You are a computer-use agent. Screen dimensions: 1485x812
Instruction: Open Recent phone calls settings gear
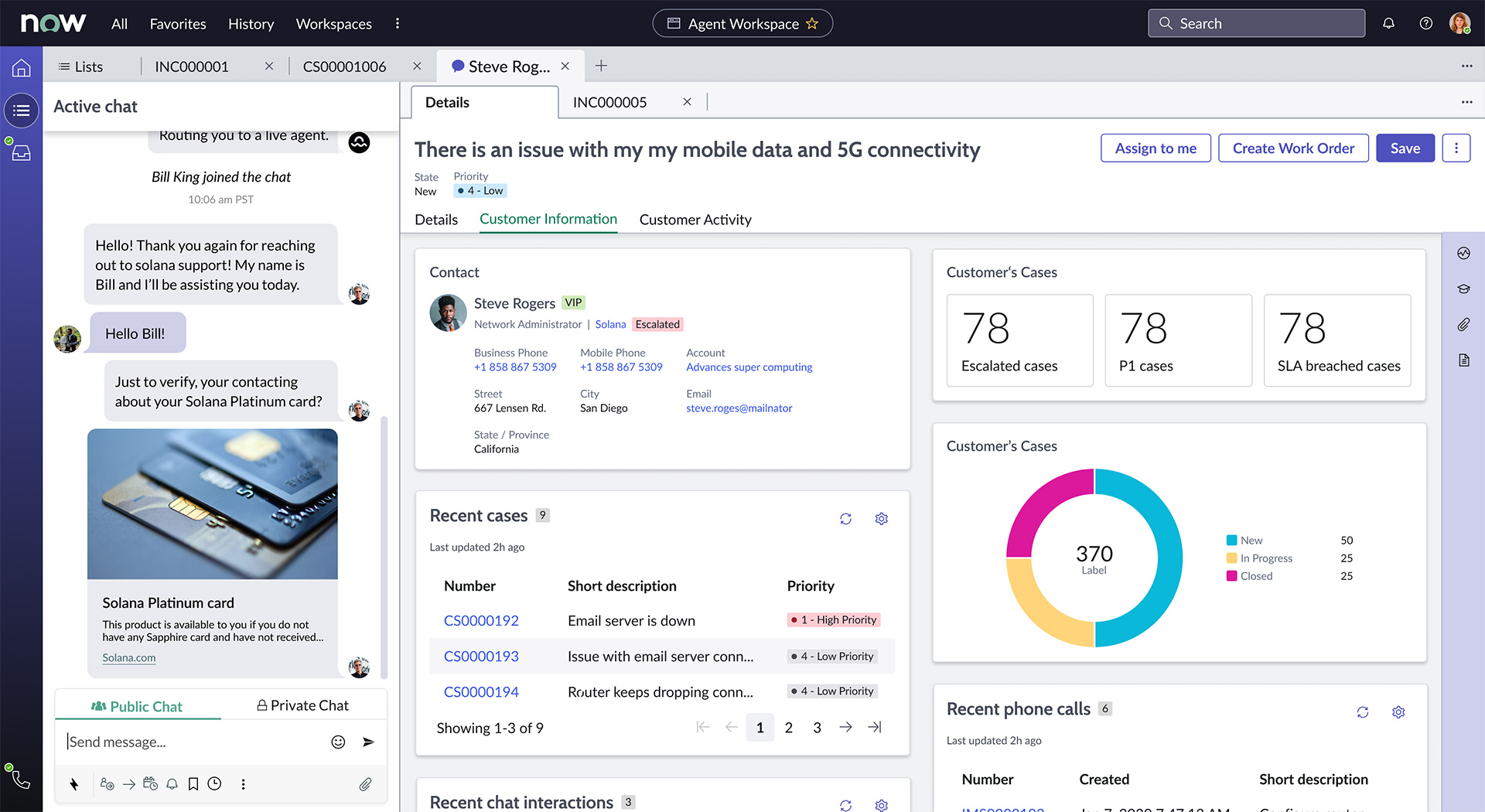pos(1398,712)
